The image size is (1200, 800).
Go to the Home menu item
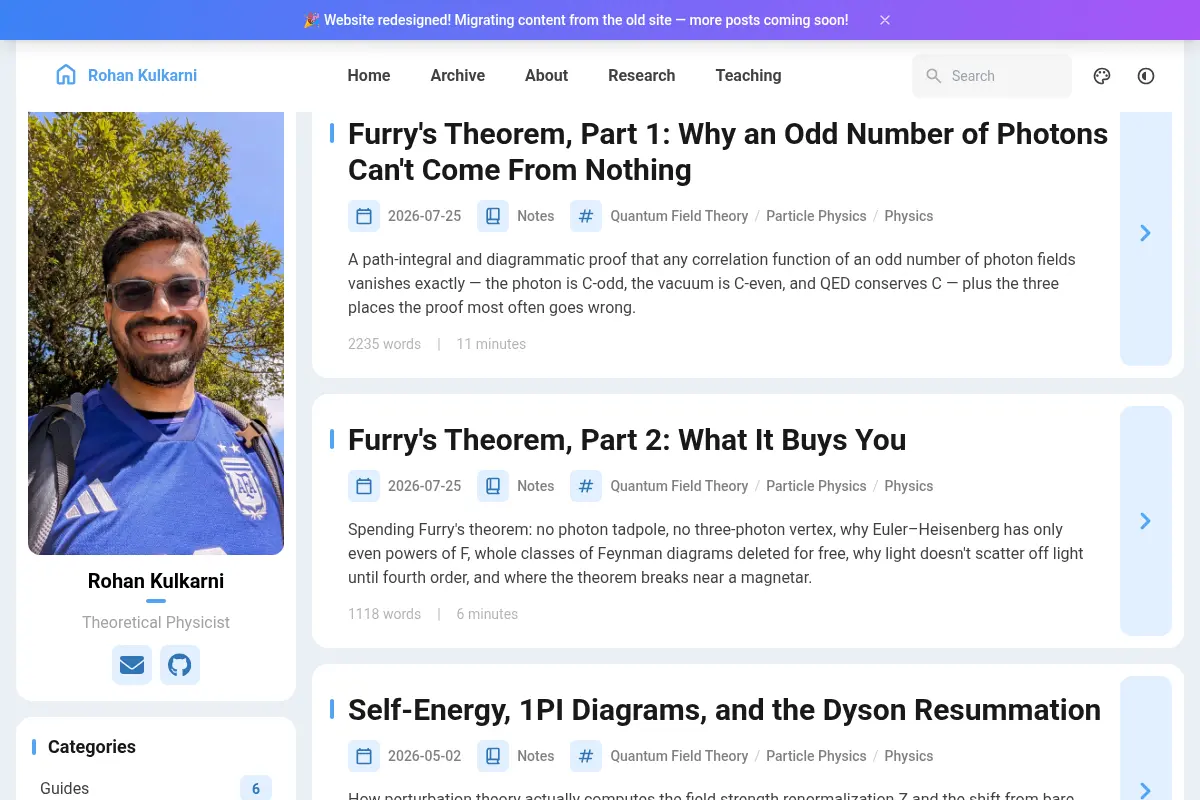tap(369, 76)
